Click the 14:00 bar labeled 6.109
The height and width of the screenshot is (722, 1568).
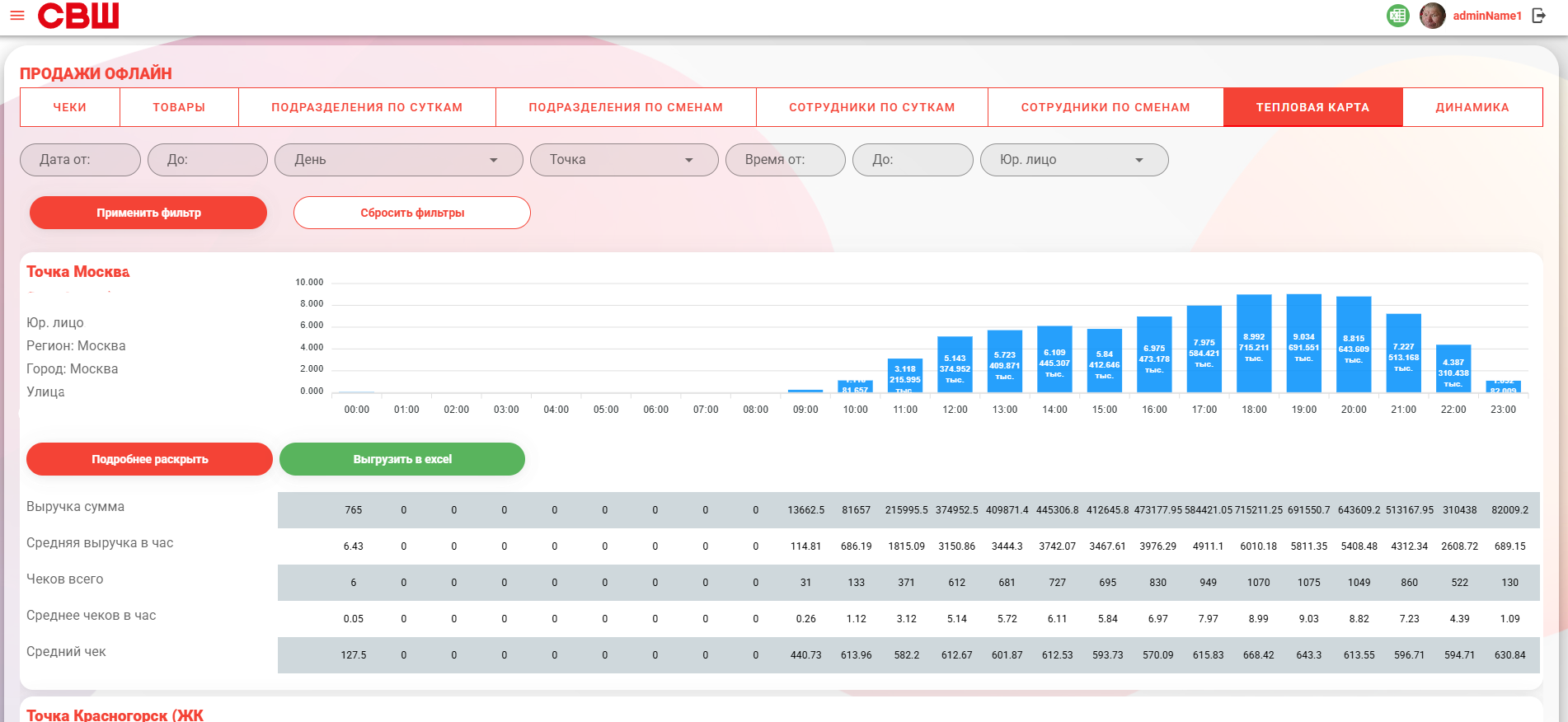(1054, 359)
